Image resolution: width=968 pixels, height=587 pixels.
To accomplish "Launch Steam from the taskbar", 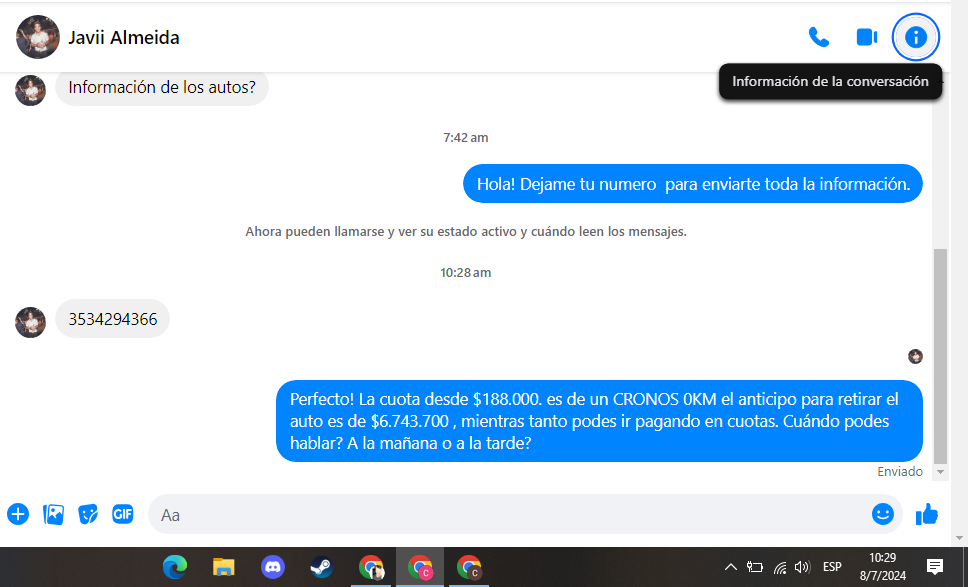I will click(321, 567).
